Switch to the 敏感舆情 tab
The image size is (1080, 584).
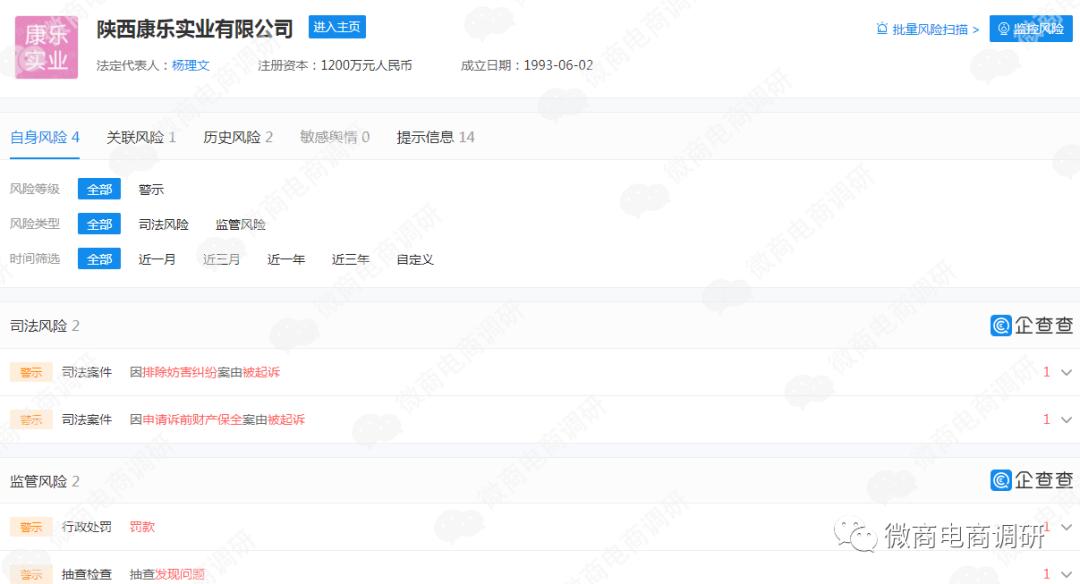[335, 137]
